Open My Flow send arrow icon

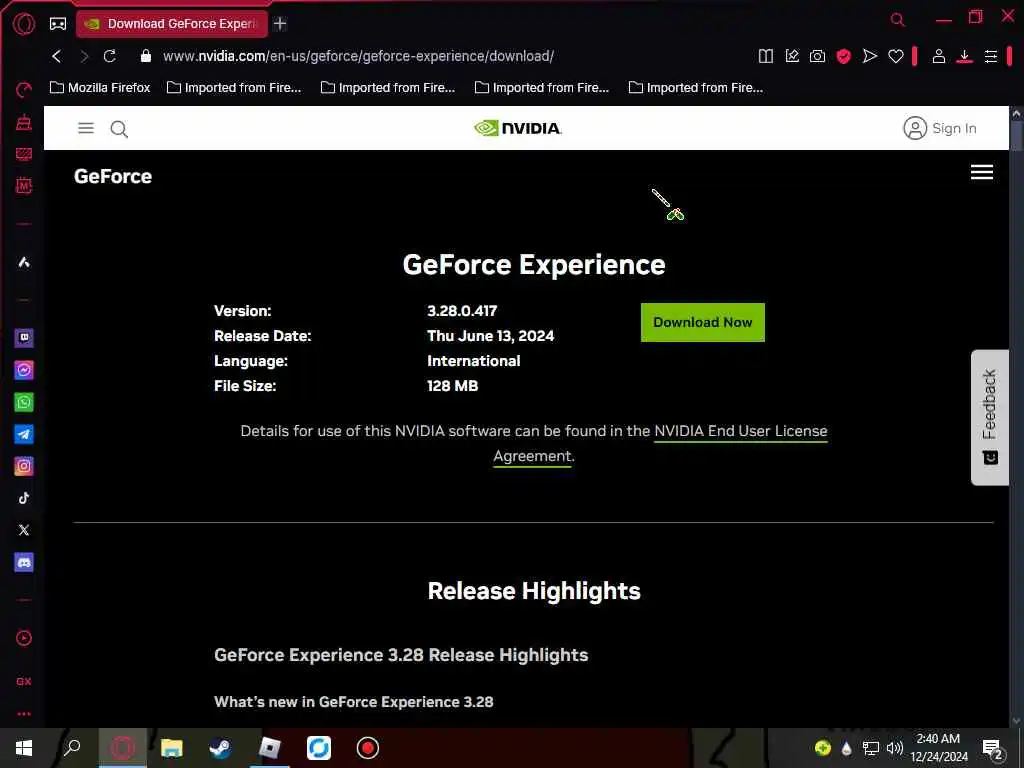[869, 56]
